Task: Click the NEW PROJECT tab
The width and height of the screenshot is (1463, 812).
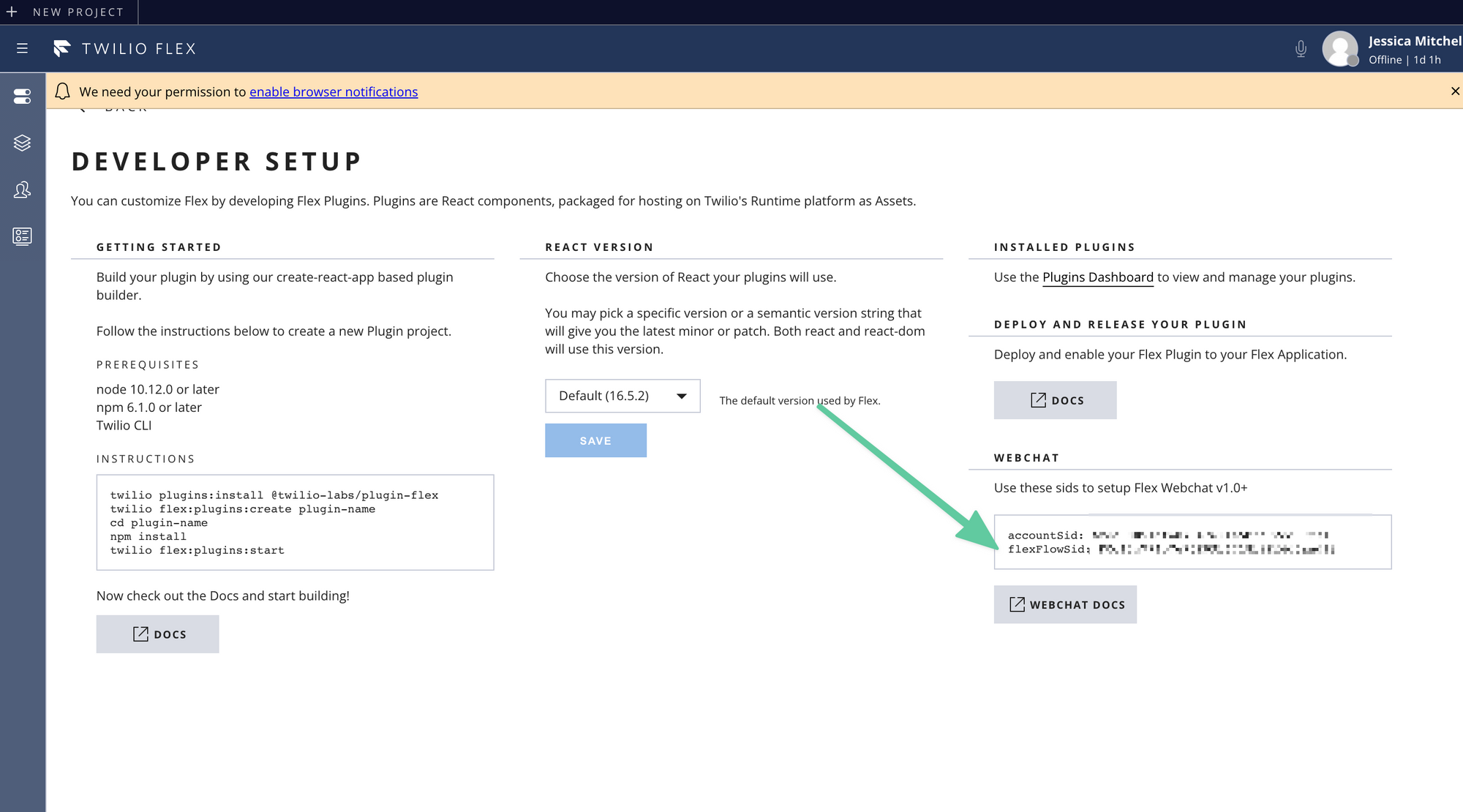Action: click(69, 12)
